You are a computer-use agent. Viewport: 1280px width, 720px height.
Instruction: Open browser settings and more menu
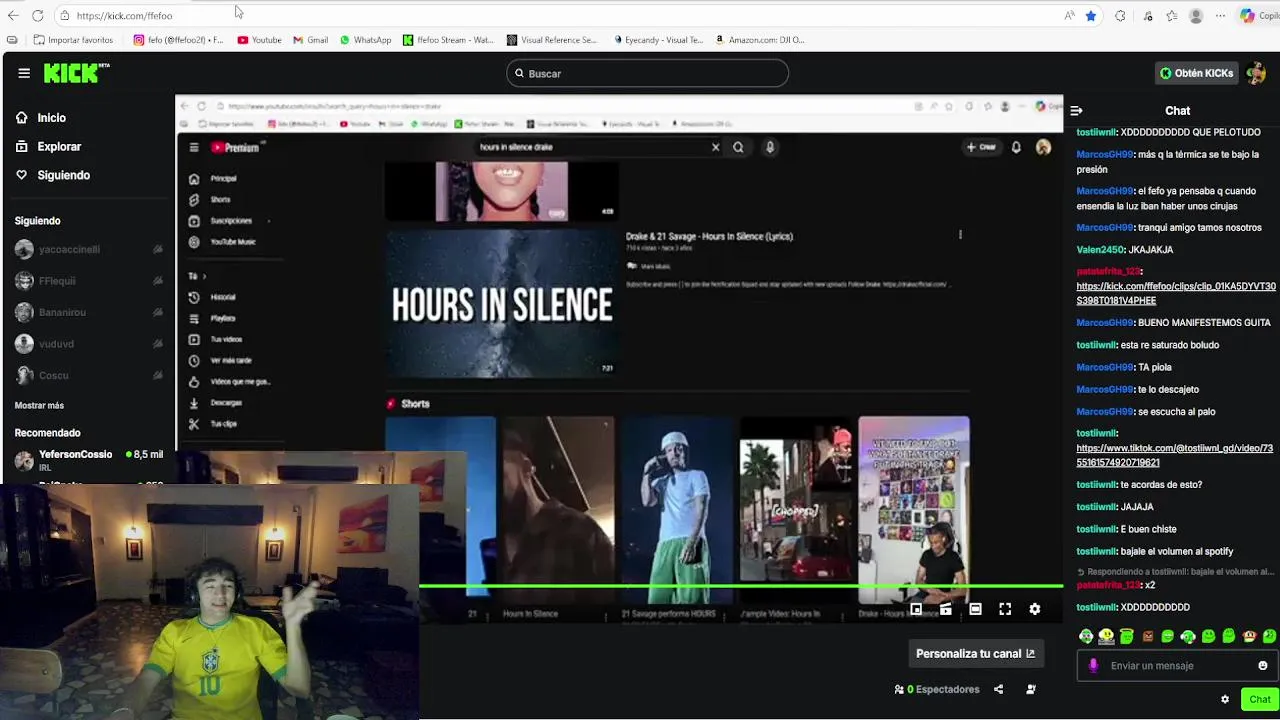pos(1220,16)
